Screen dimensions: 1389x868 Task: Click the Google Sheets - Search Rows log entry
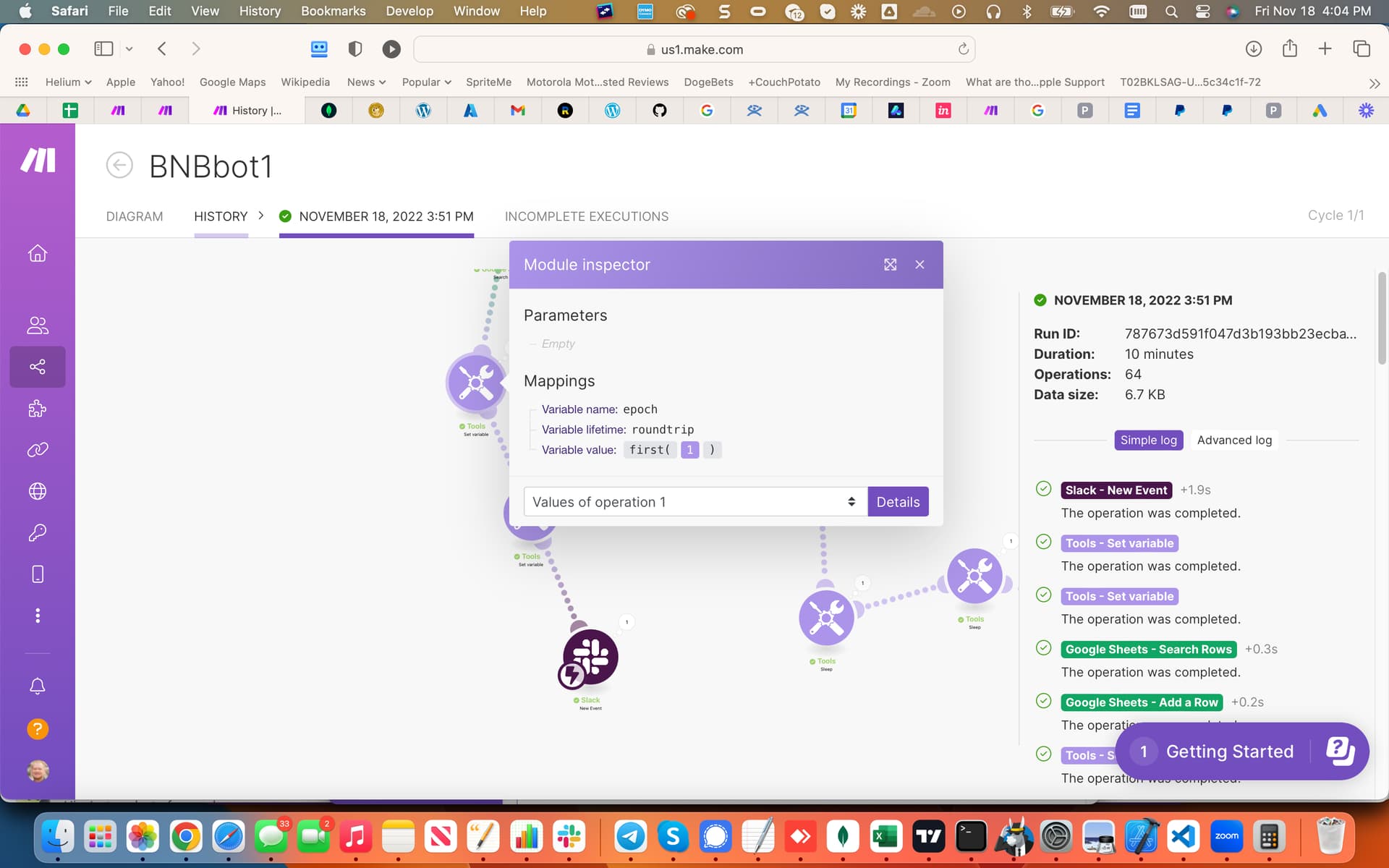[1148, 650]
